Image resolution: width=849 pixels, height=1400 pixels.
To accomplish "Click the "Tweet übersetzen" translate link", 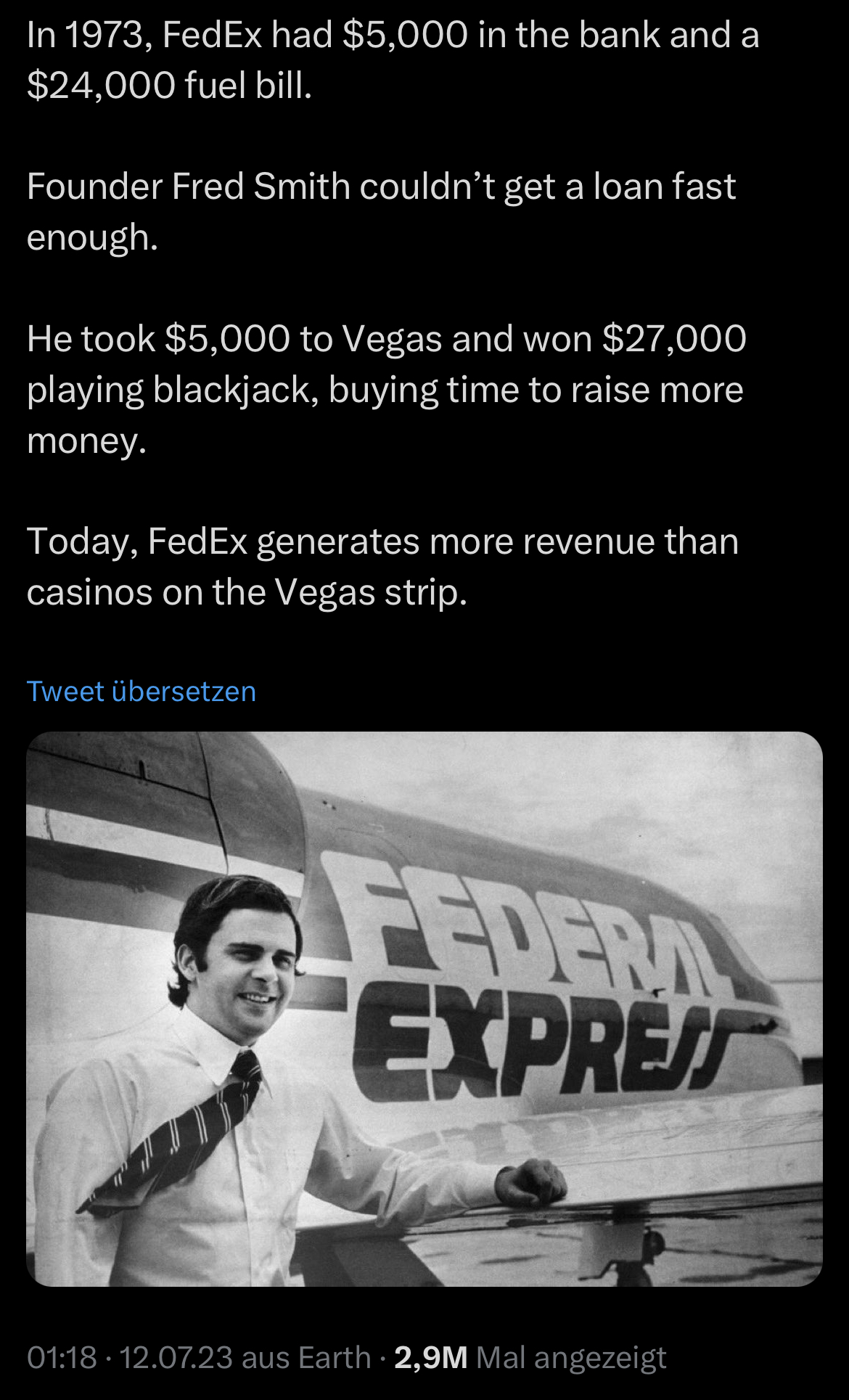I will tap(141, 692).
